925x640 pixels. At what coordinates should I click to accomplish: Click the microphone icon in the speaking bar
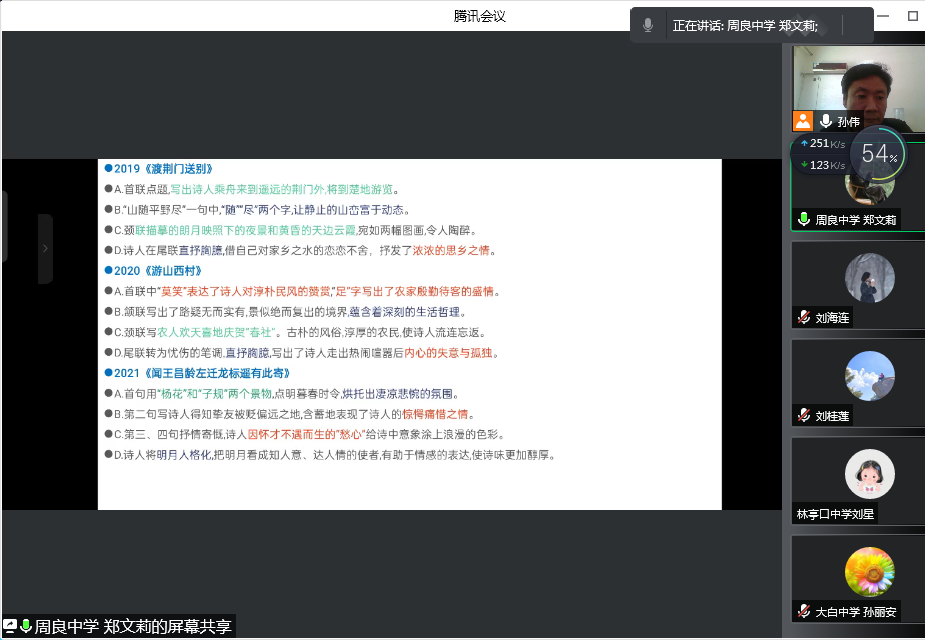(648, 25)
